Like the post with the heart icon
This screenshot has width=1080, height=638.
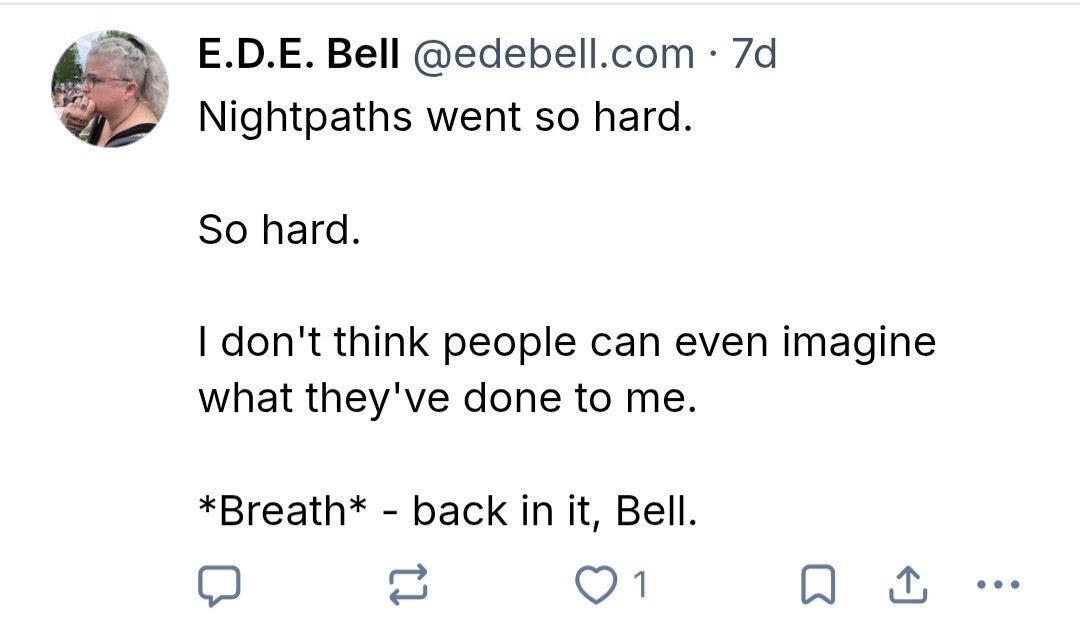(x=599, y=584)
